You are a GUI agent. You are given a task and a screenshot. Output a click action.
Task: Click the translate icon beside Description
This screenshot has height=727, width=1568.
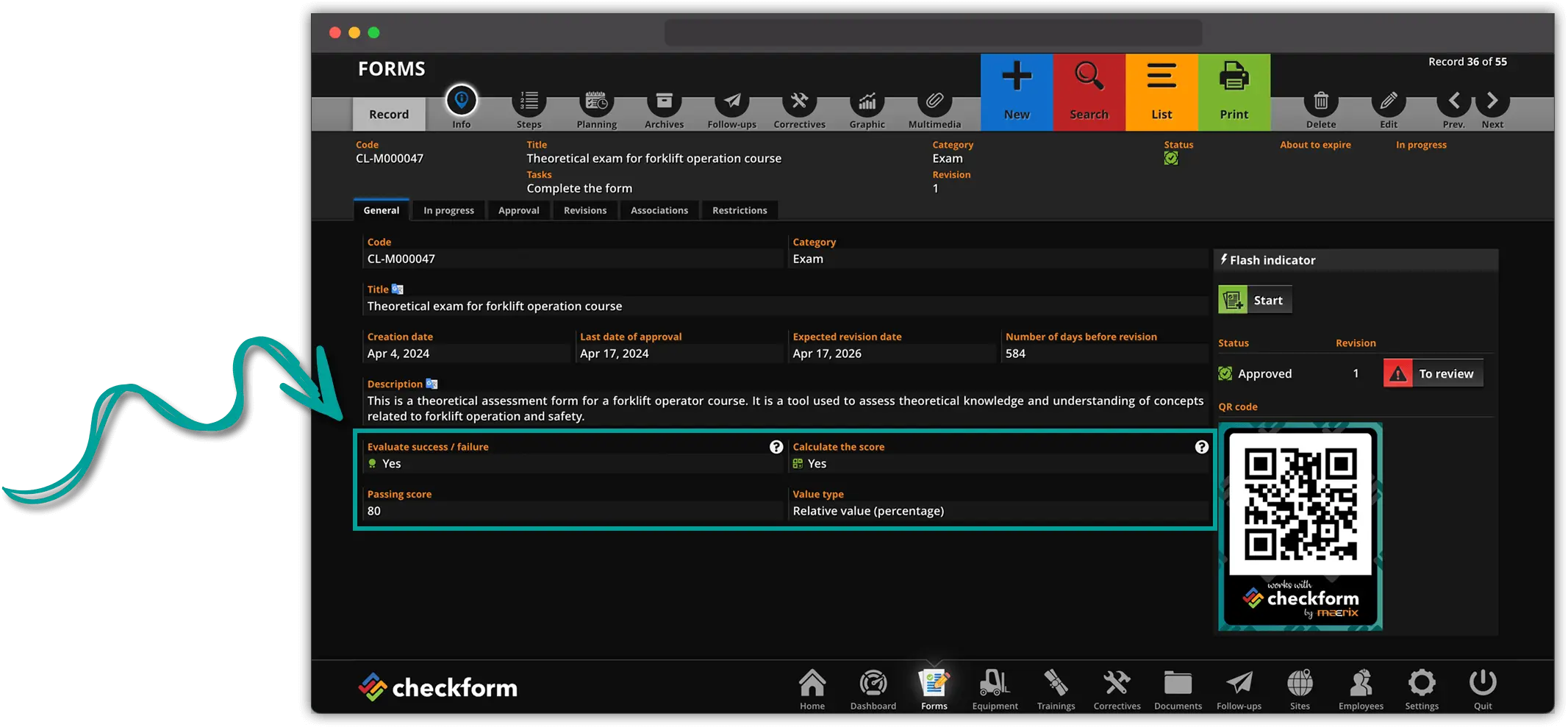(x=432, y=384)
